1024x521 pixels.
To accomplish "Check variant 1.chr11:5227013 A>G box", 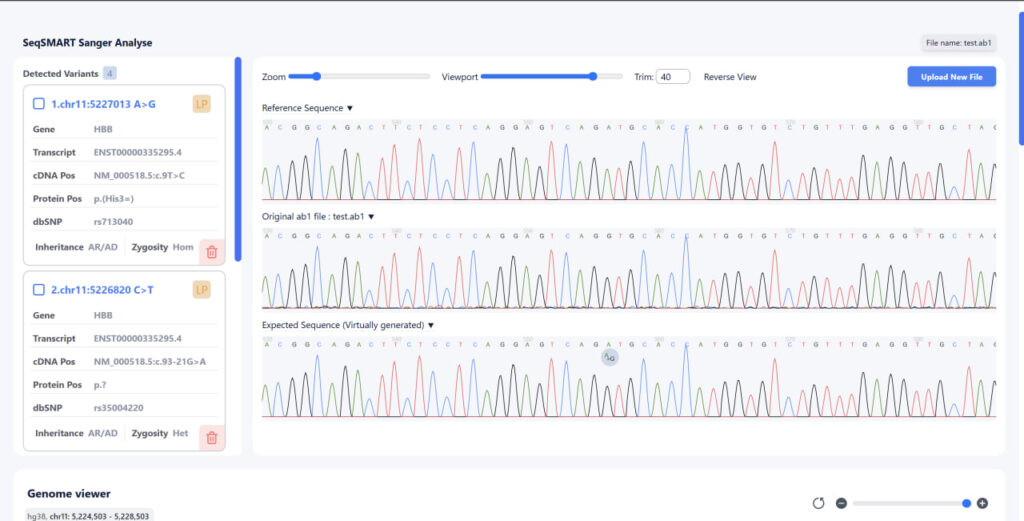I will point(39,104).
